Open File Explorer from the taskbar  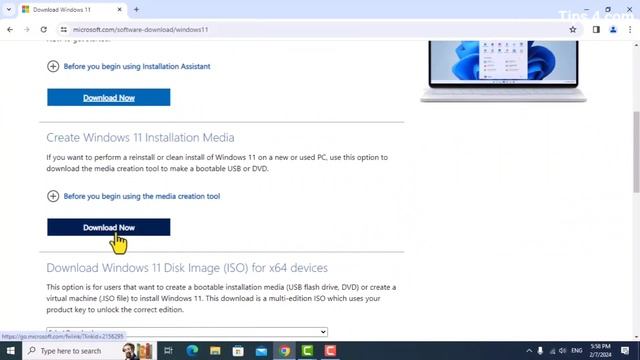pos(215,351)
